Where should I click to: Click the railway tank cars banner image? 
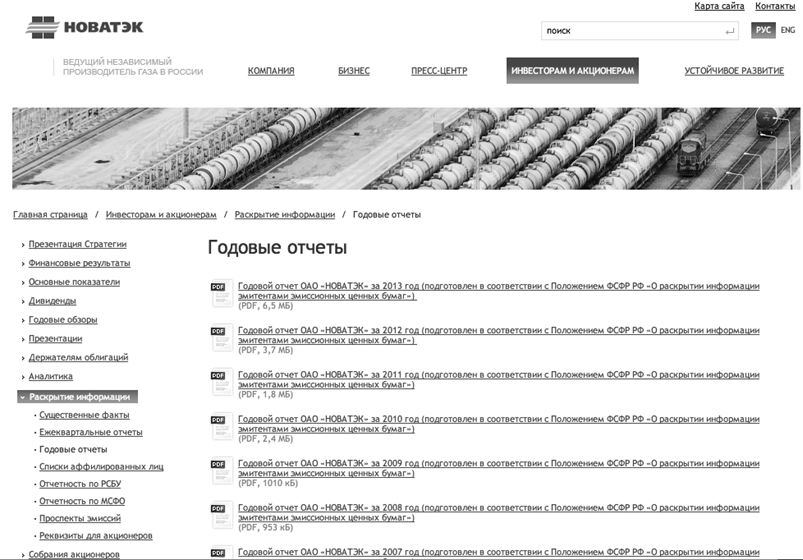[x=406, y=149]
